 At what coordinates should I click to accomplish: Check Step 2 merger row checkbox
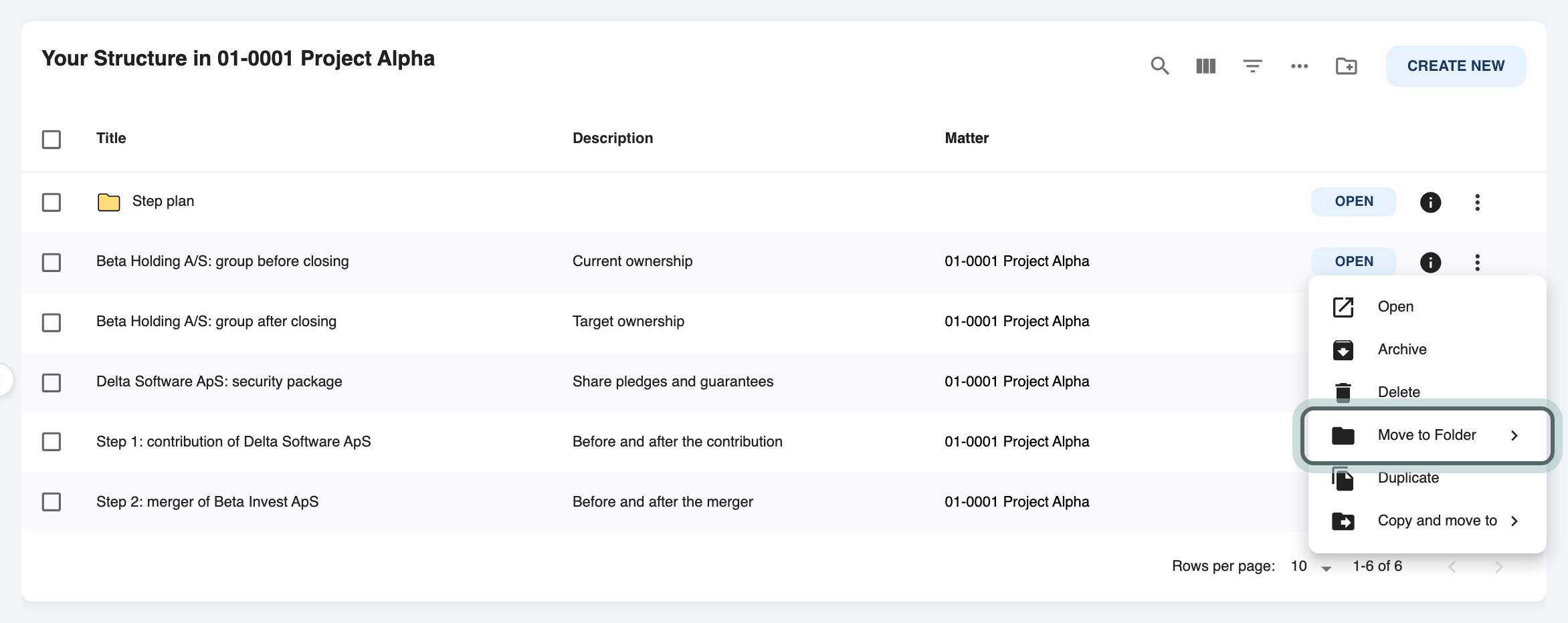tap(52, 501)
